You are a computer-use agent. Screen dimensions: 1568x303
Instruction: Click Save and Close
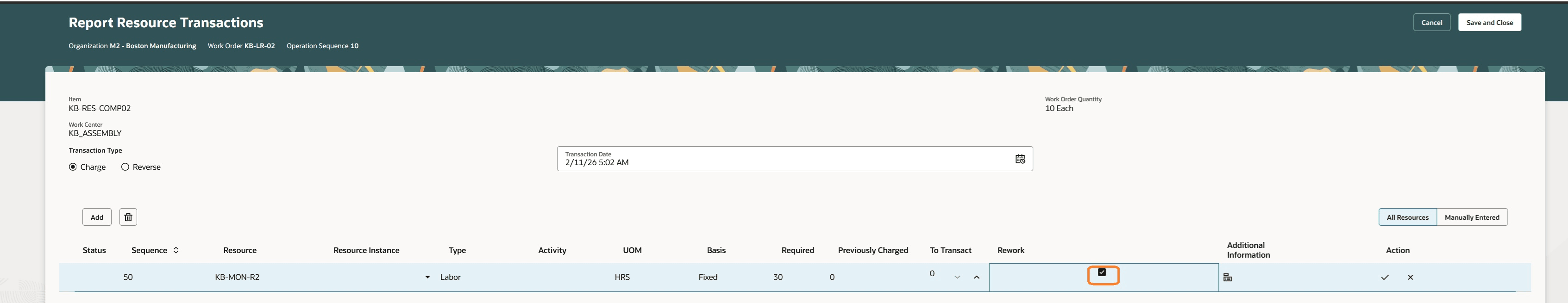point(1489,23)
